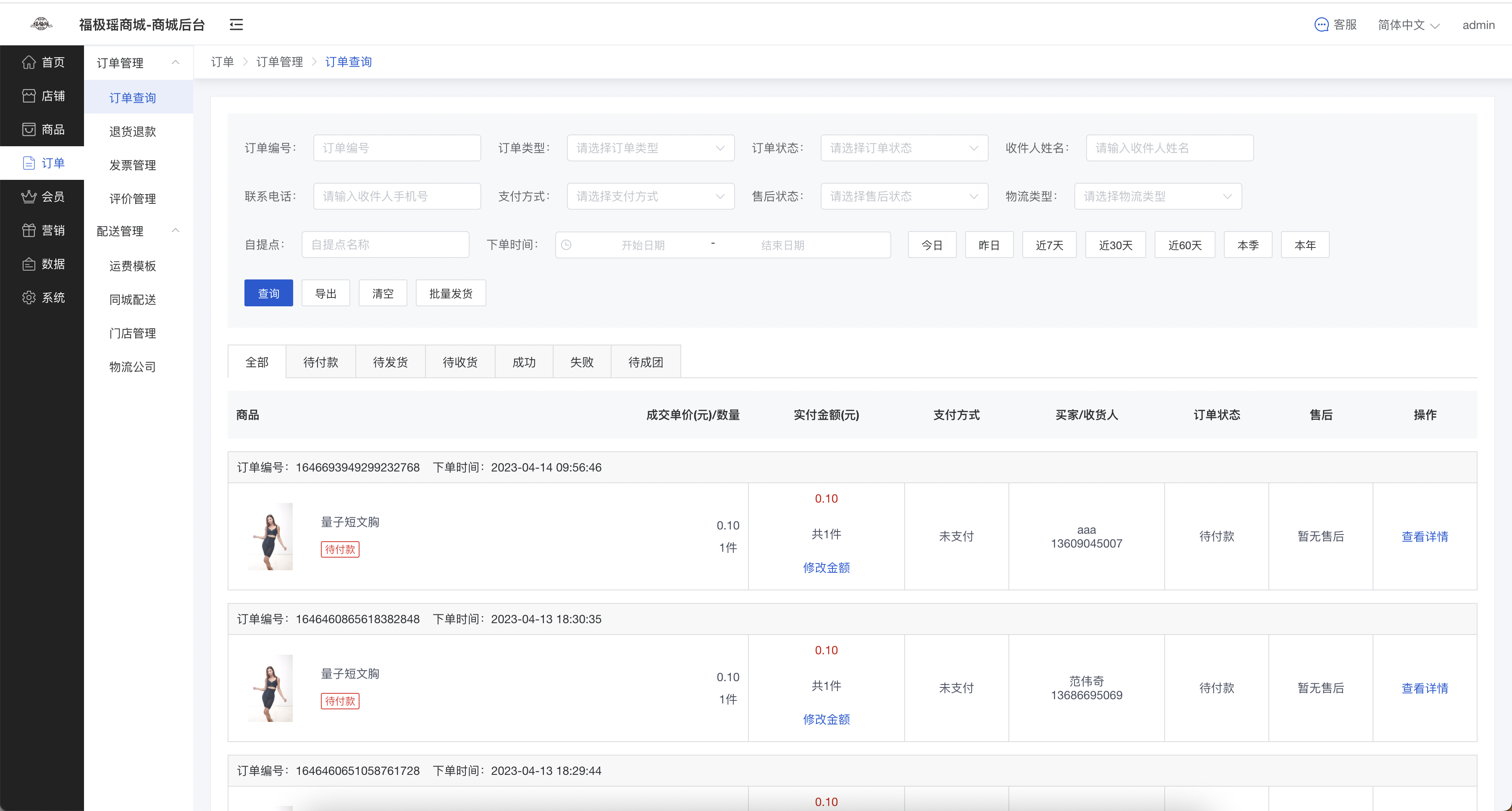The width and height of the screenshot is (1512, 811).
Task: Go to 首页 home in sidebar
Action: pos(42,62)
